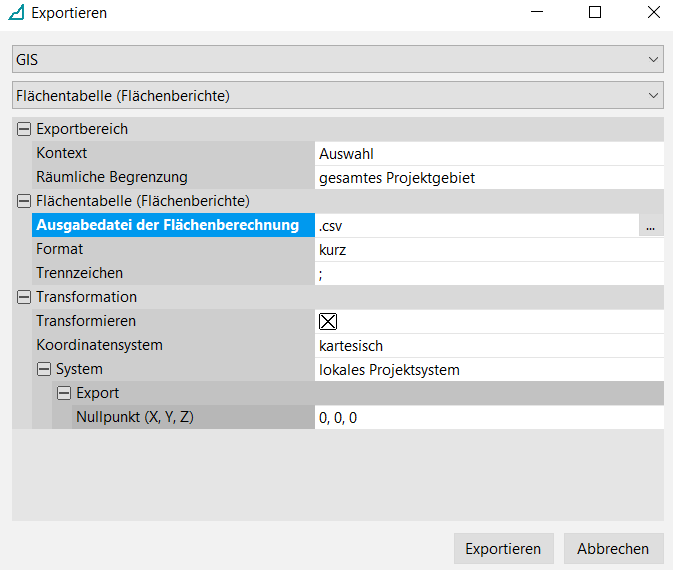Viewport: 673px width, 570px height.
Task: Toggle the Transformieren checkbox
Action: (328, 321)
